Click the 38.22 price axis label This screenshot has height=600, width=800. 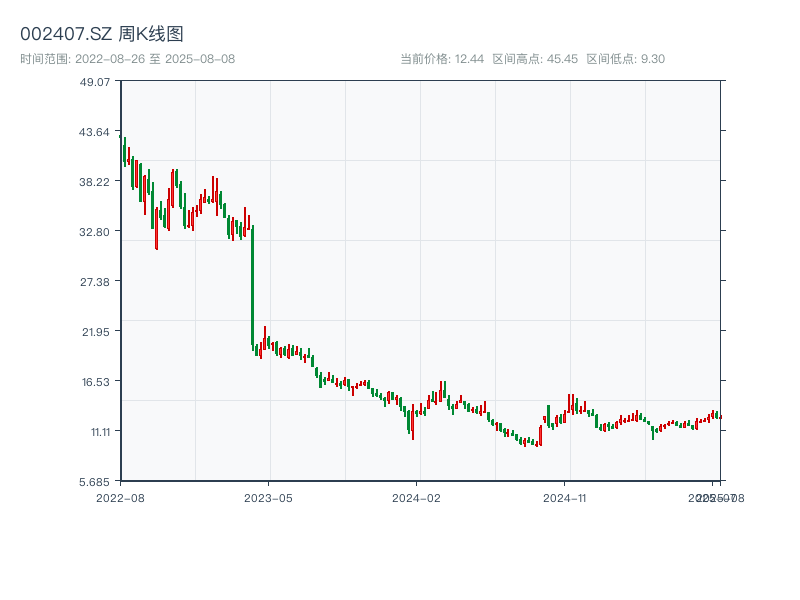click(95, 181)
